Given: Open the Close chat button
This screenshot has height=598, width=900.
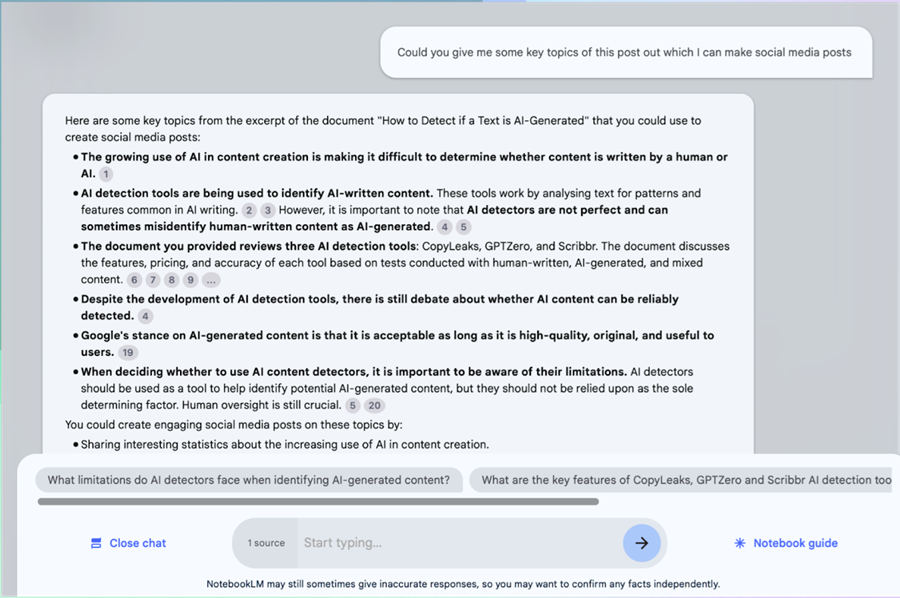Looking at the screenshot, I should coord(129,543).
